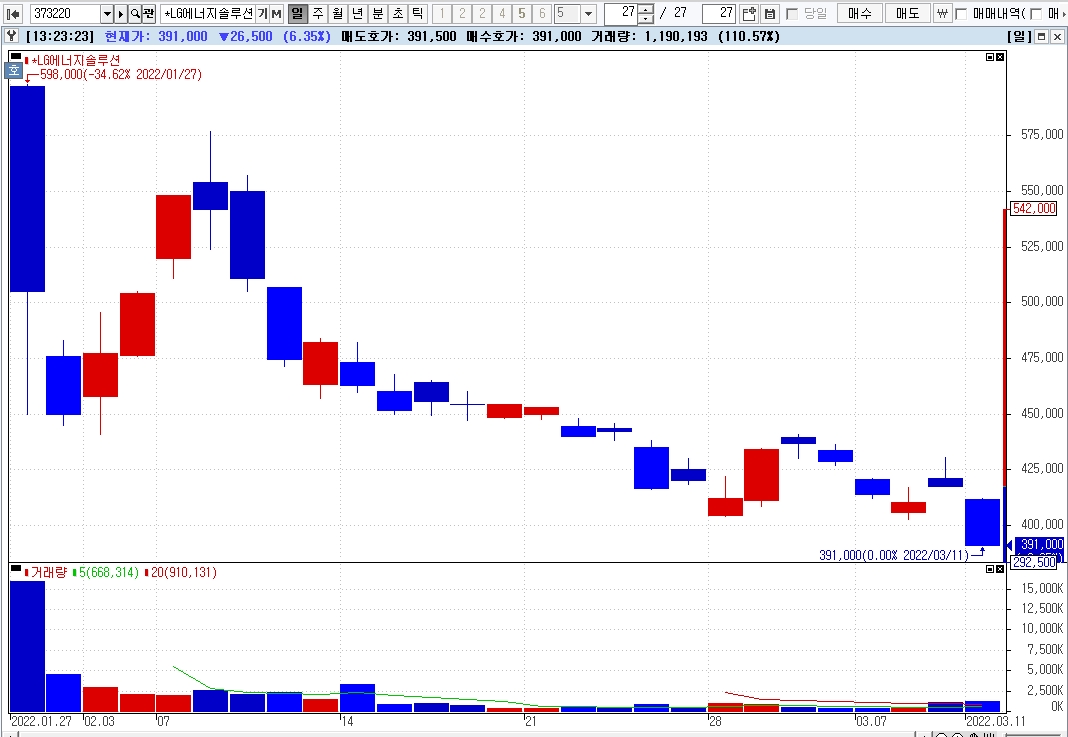Click the 292,500 price tag on axis
The image size is (1068, 737).
tap(1034, 562)
